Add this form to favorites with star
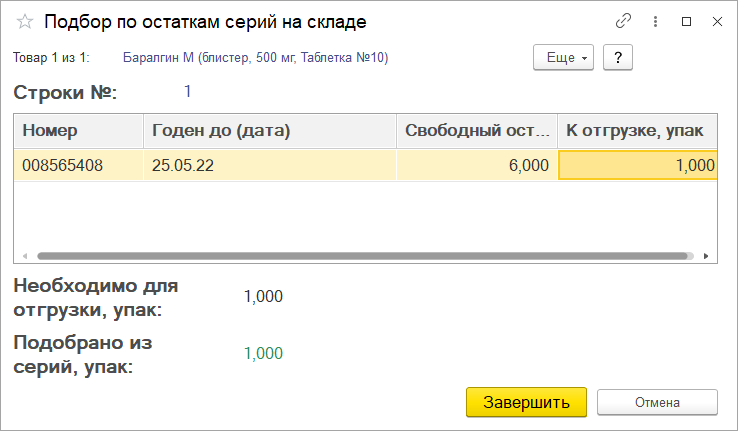Image resolution: width=738 pixels, height=431 pixels. pyautogui.click(x=24, y=22)
